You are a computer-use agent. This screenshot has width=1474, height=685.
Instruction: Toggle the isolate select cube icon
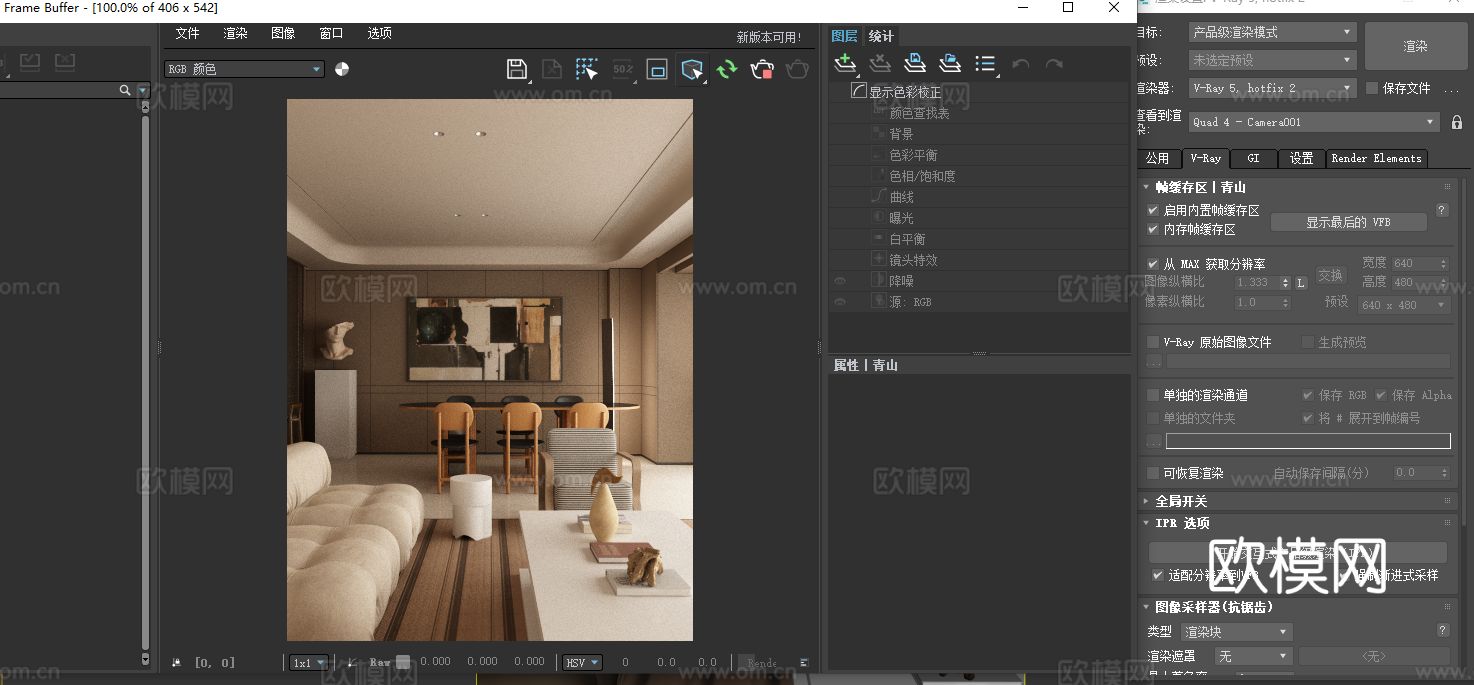point(691,69)
